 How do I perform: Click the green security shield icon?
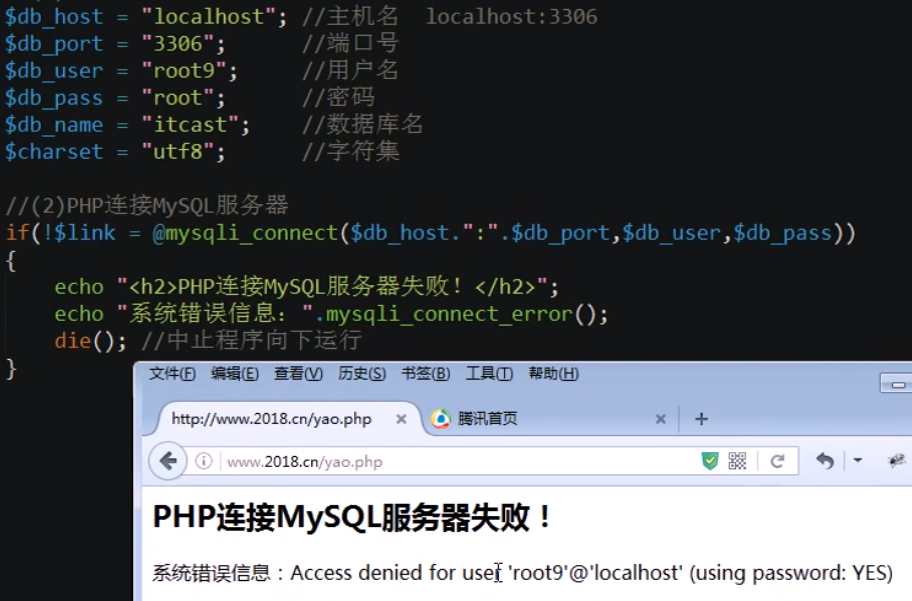710,461
